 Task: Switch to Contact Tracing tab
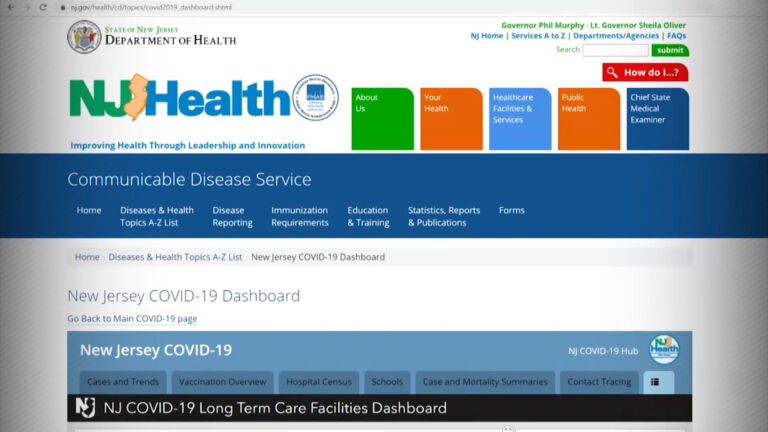[600, 382]
